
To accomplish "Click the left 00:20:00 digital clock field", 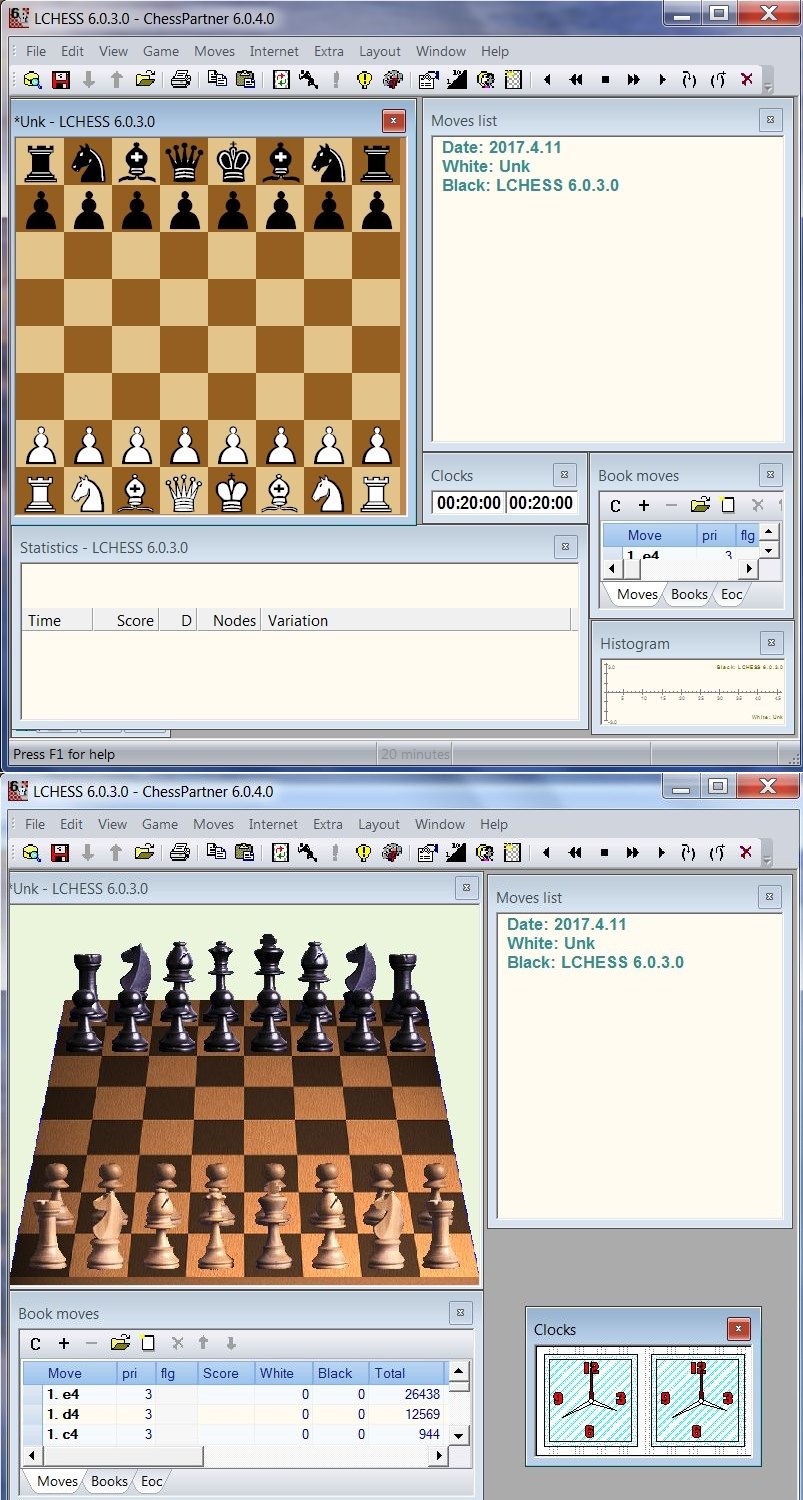I will pos(469,503).
